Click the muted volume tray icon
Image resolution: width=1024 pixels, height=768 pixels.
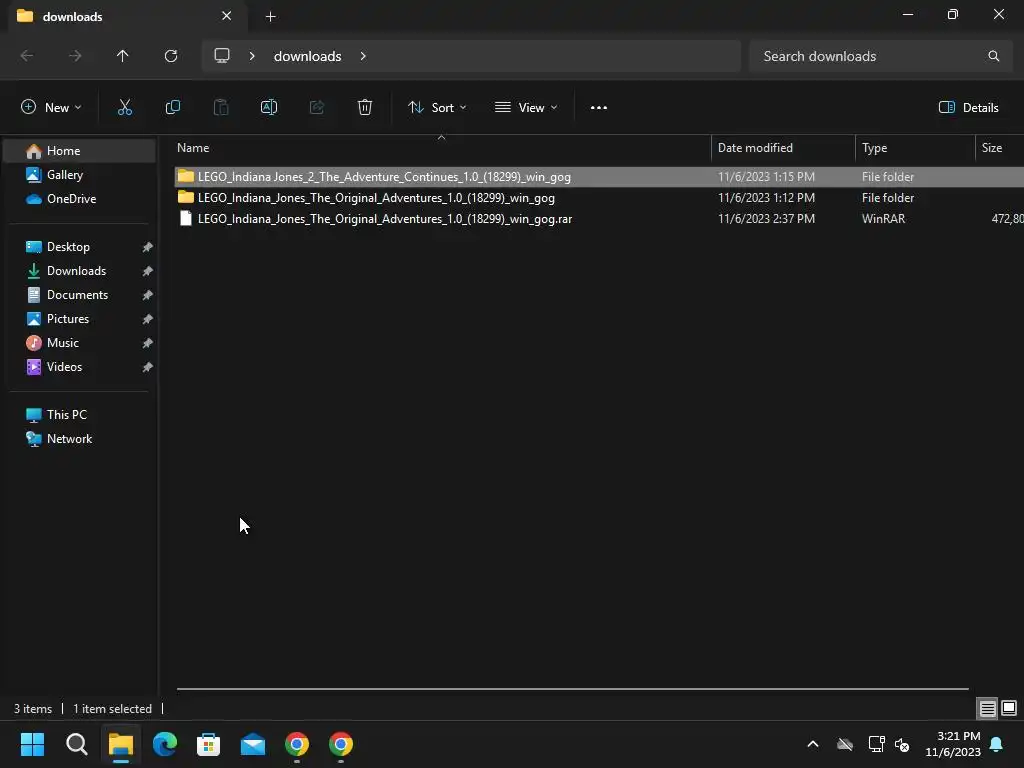click(902, 744)
